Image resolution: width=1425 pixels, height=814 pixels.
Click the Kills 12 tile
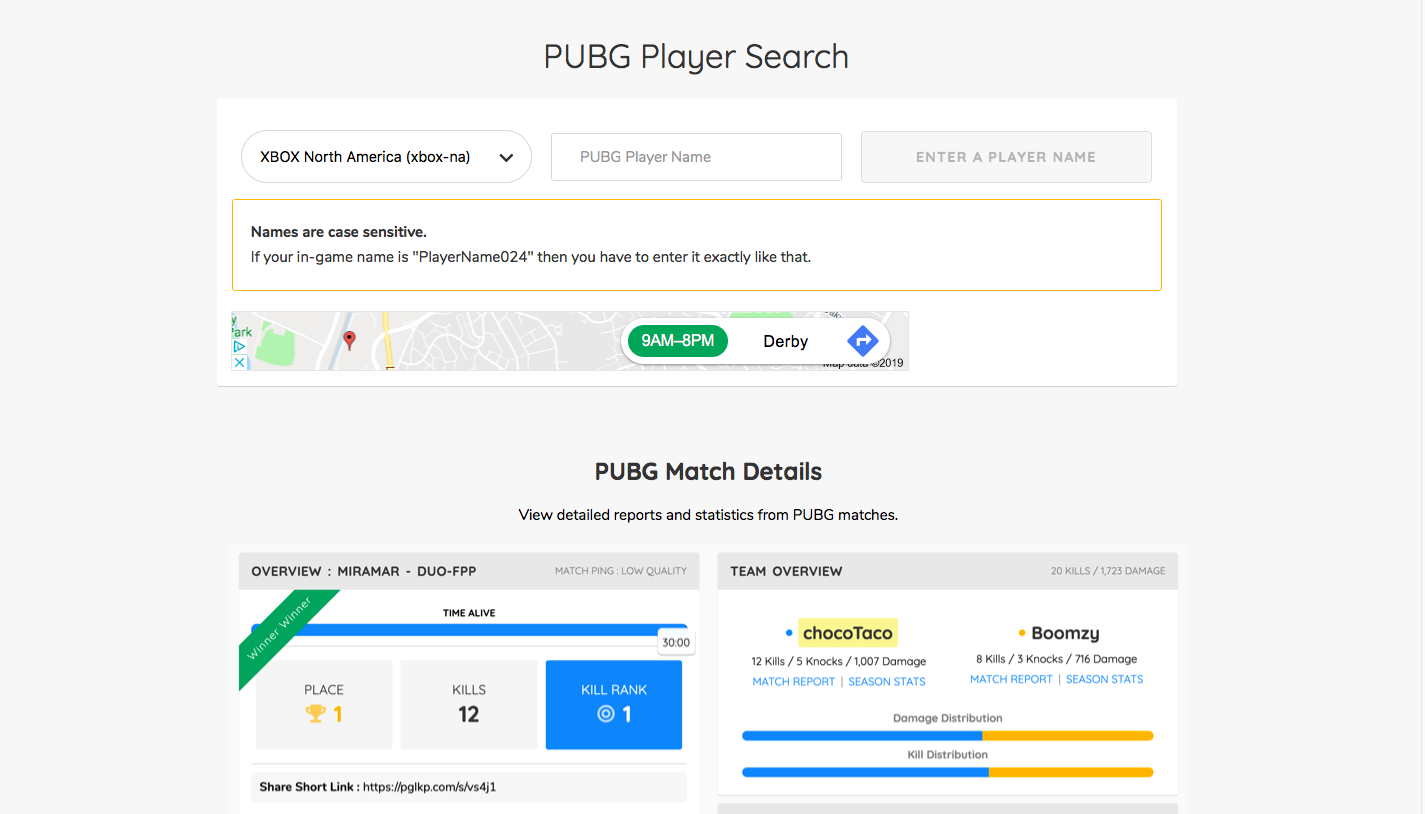[x=469, y=704]
